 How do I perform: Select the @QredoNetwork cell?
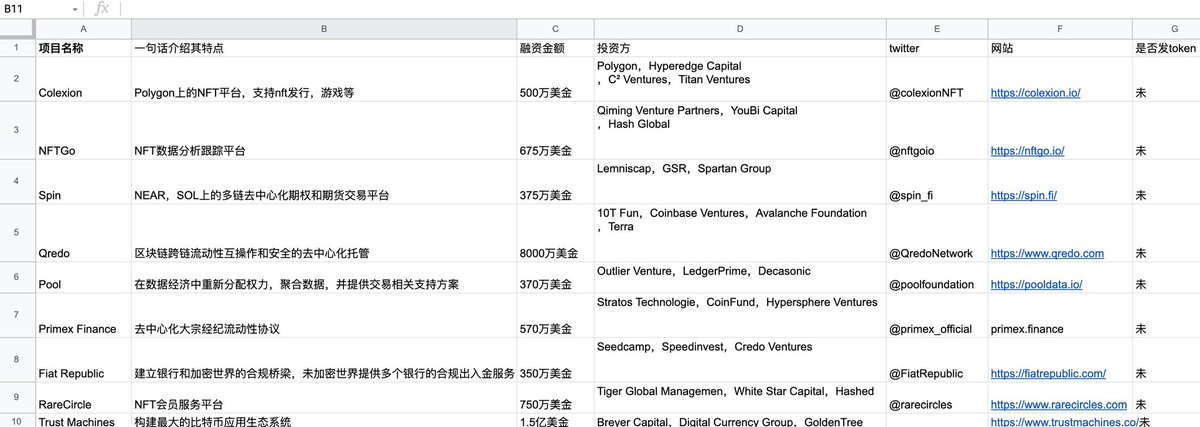pyautogui.click(x=936, y=233)
